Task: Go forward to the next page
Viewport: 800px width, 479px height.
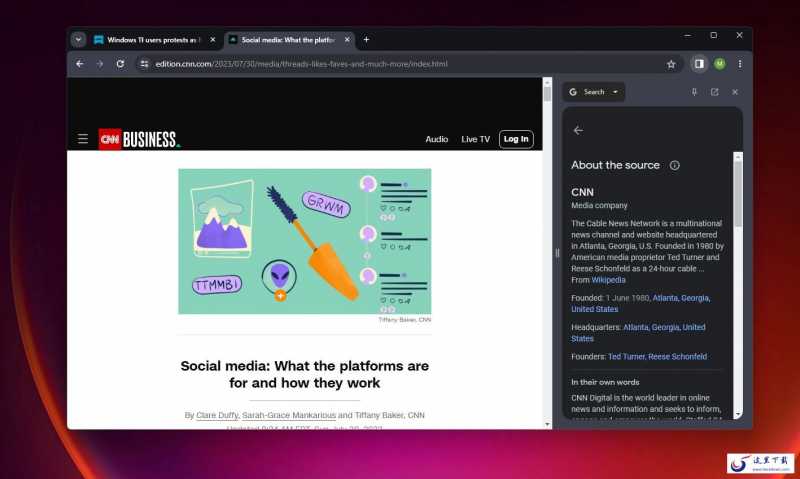Action: coord(100,64)
